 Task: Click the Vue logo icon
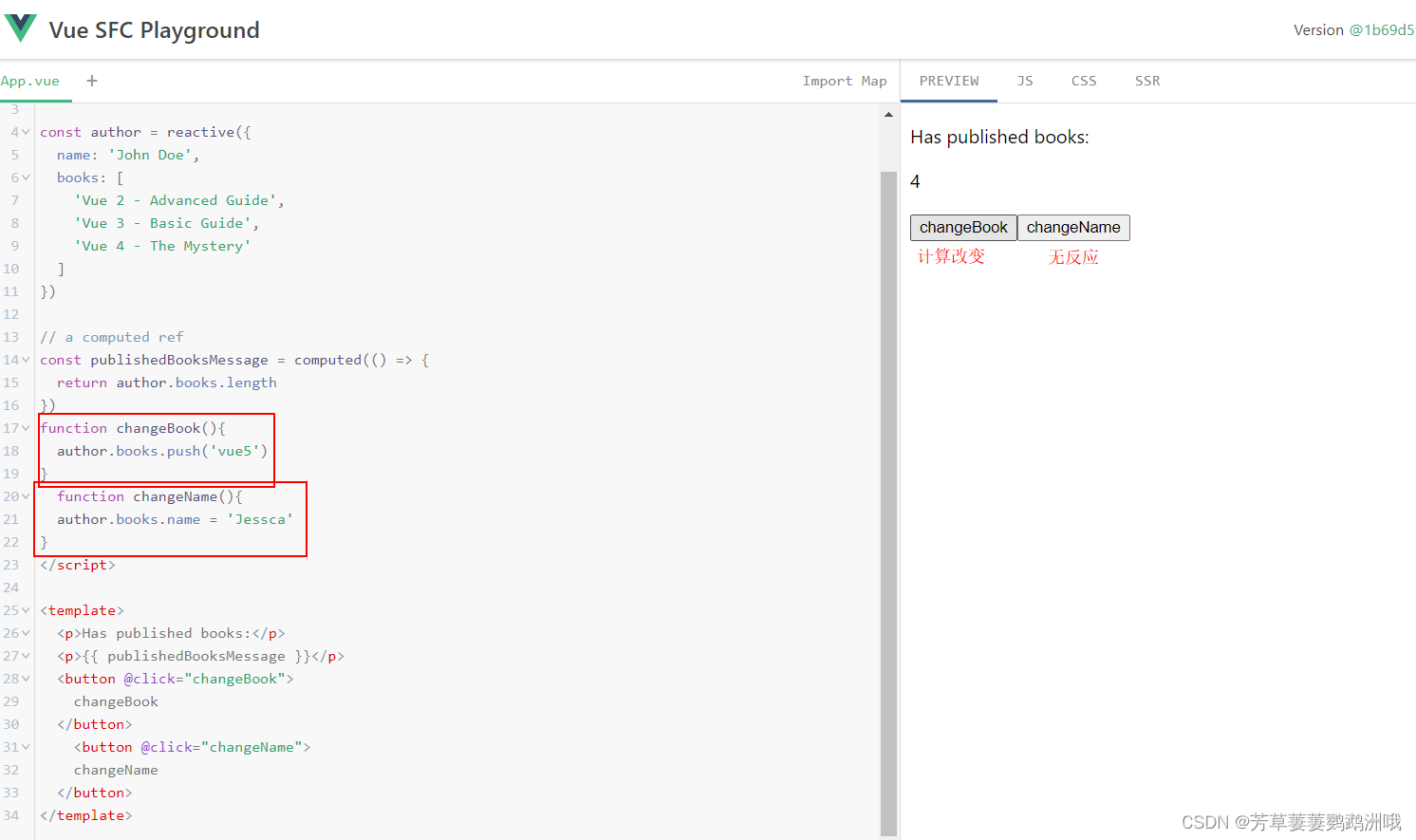[21, 28]
